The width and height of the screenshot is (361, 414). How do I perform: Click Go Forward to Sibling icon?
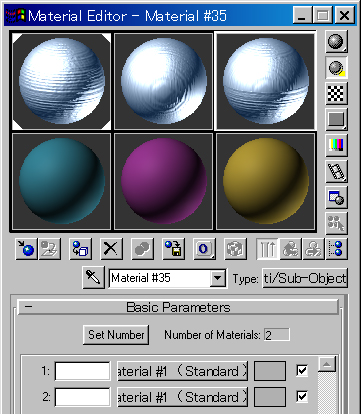click(x=313, y=249)
